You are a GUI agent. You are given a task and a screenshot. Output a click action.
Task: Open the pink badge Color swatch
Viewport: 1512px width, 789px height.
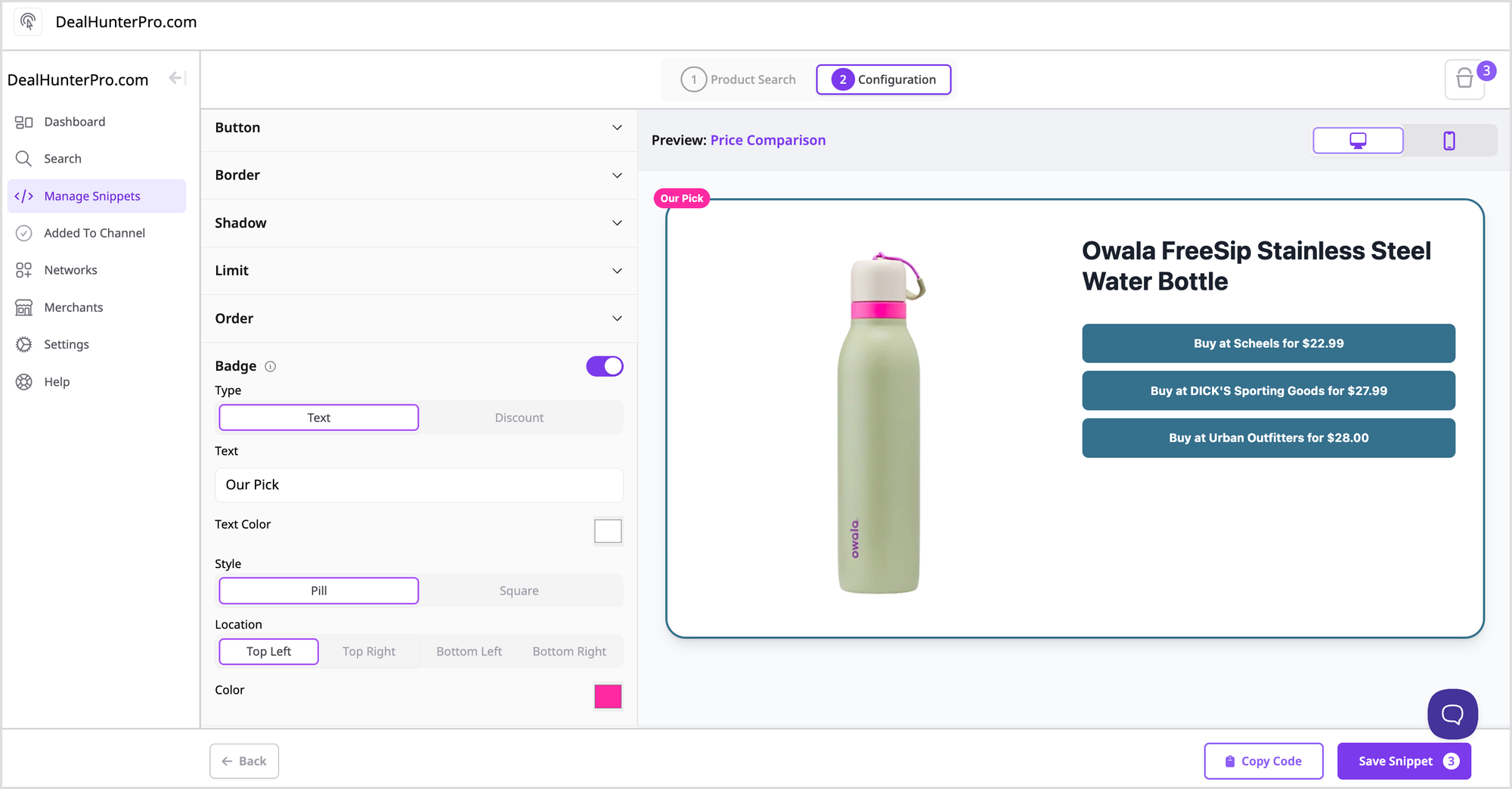(x=608, y=696)
